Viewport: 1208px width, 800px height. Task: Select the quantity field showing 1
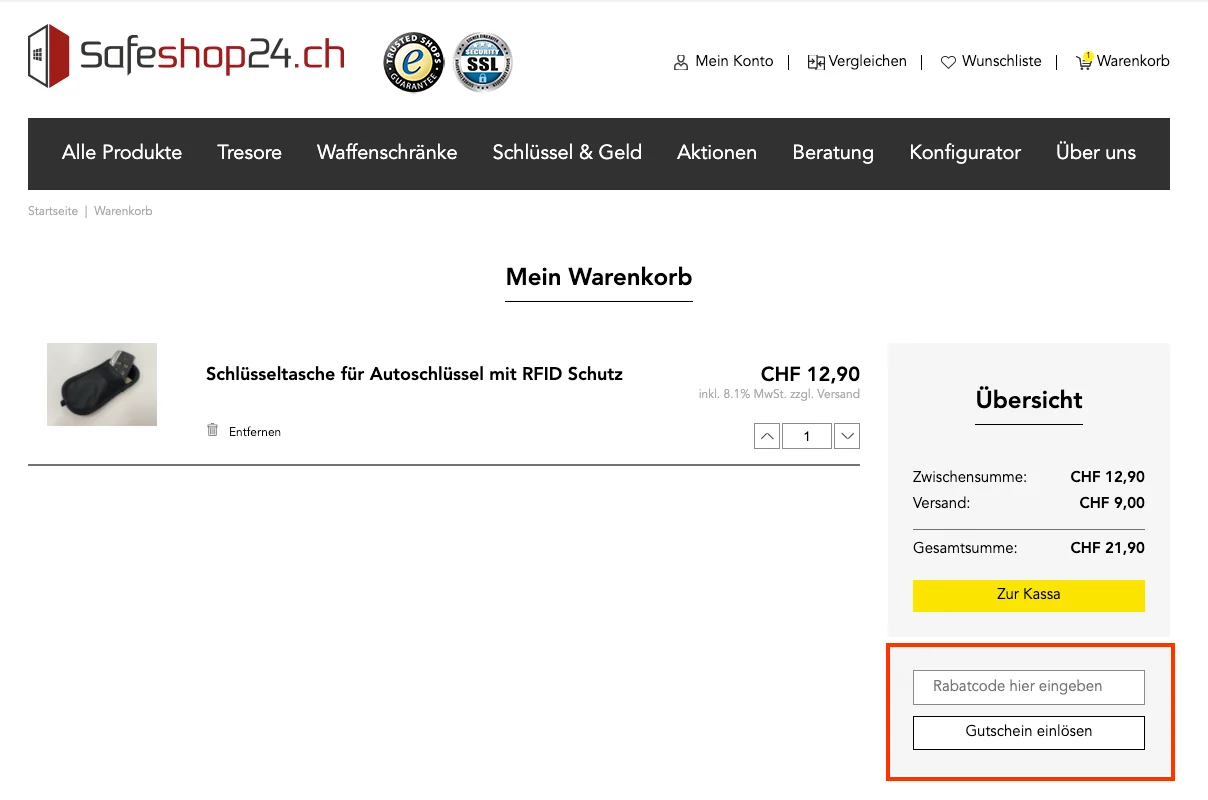click(x=806, y=436)
